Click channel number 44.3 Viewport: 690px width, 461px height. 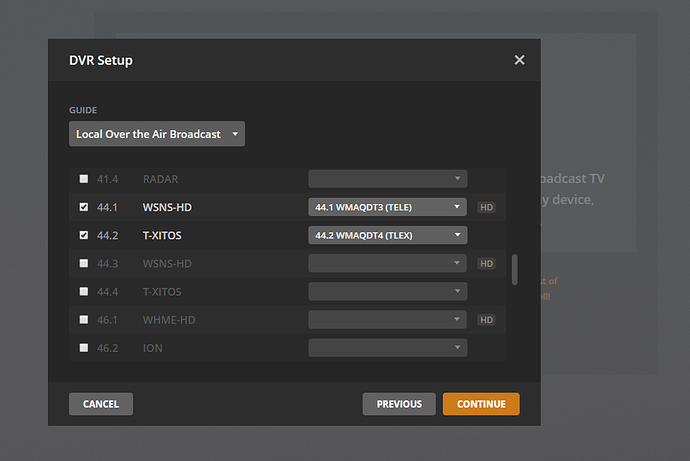tap(107, 263)
